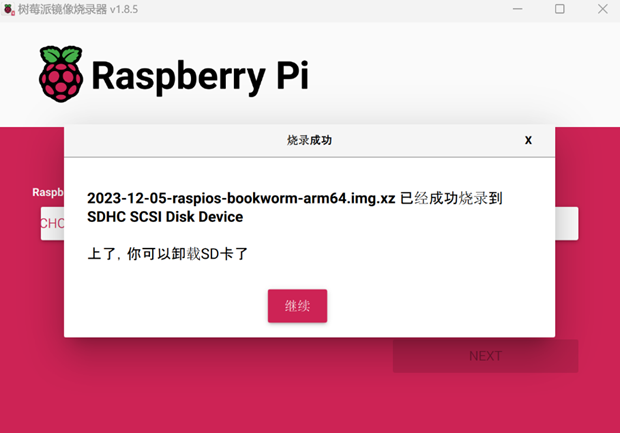Close the 树莓派镜像烧录器 window
The image size is (620, 433).
(602, 9)
